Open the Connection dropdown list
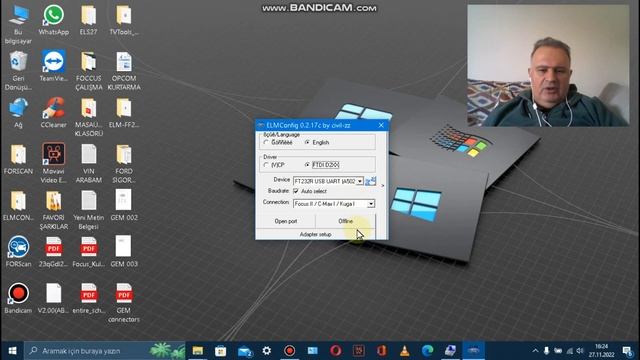 point(371,203)
